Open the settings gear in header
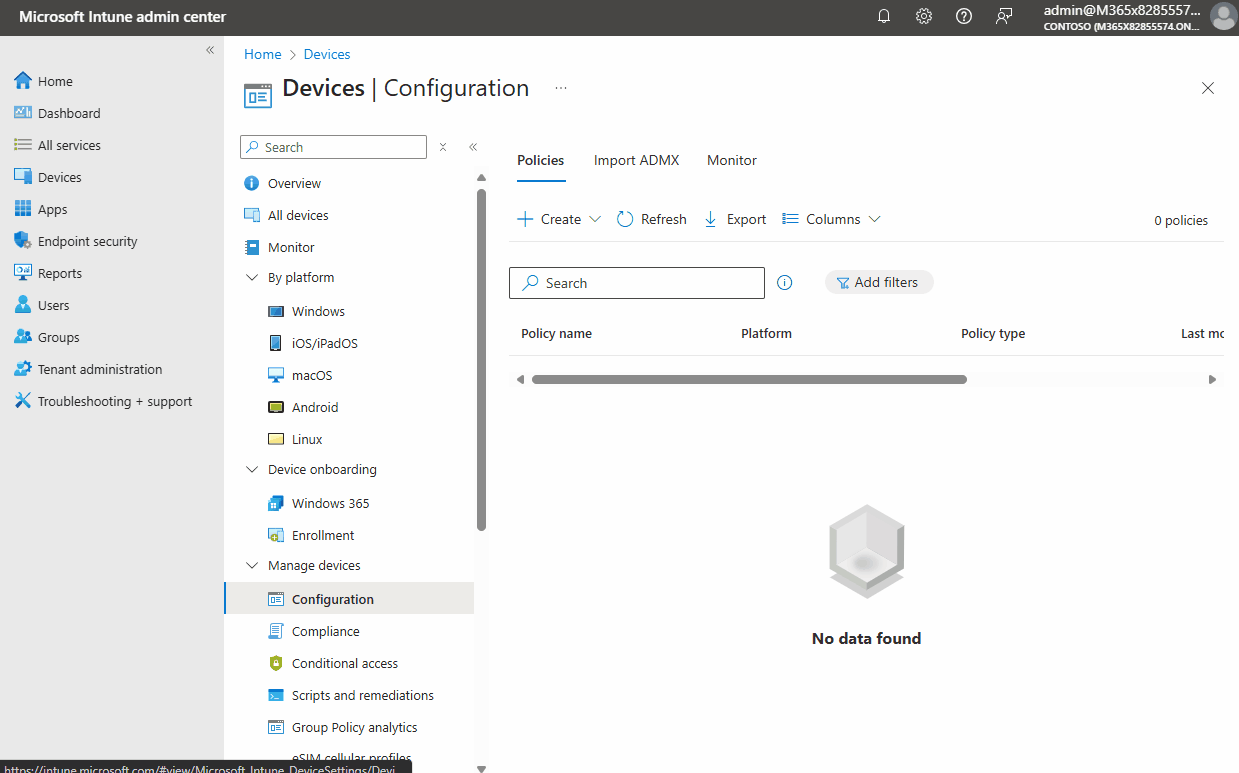This screenshot has width=1239, height=773. (x=924, y=17)
